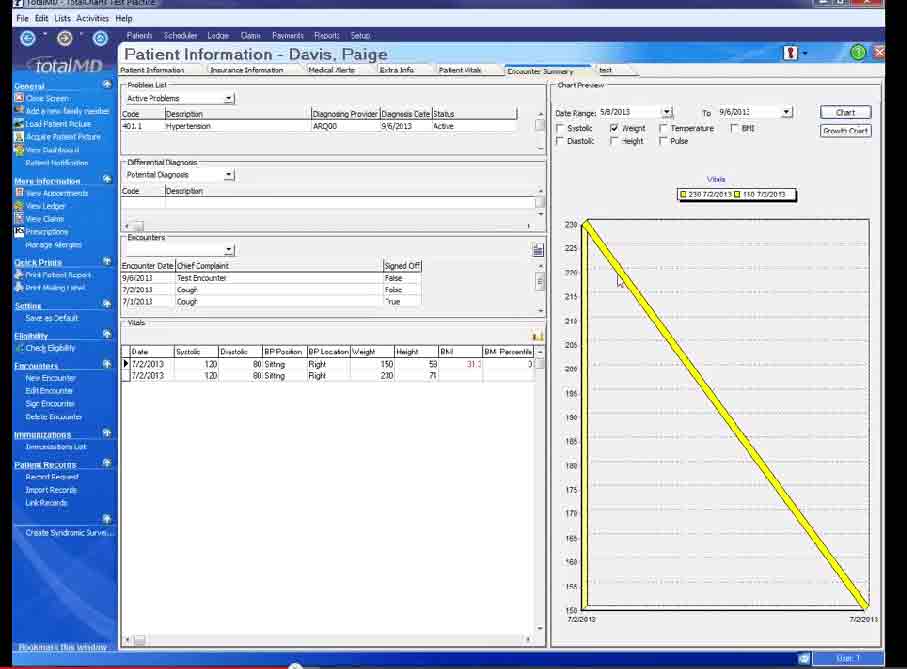
Task: Click the Prescriptions Rx icon
Action: pos(19,231)
